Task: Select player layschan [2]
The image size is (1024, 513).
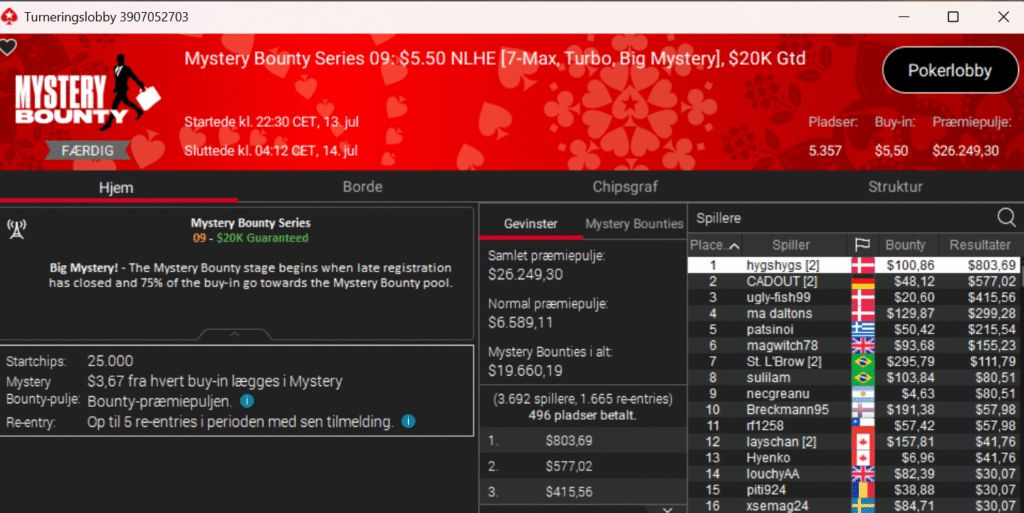Action: [x=854, y=442]
